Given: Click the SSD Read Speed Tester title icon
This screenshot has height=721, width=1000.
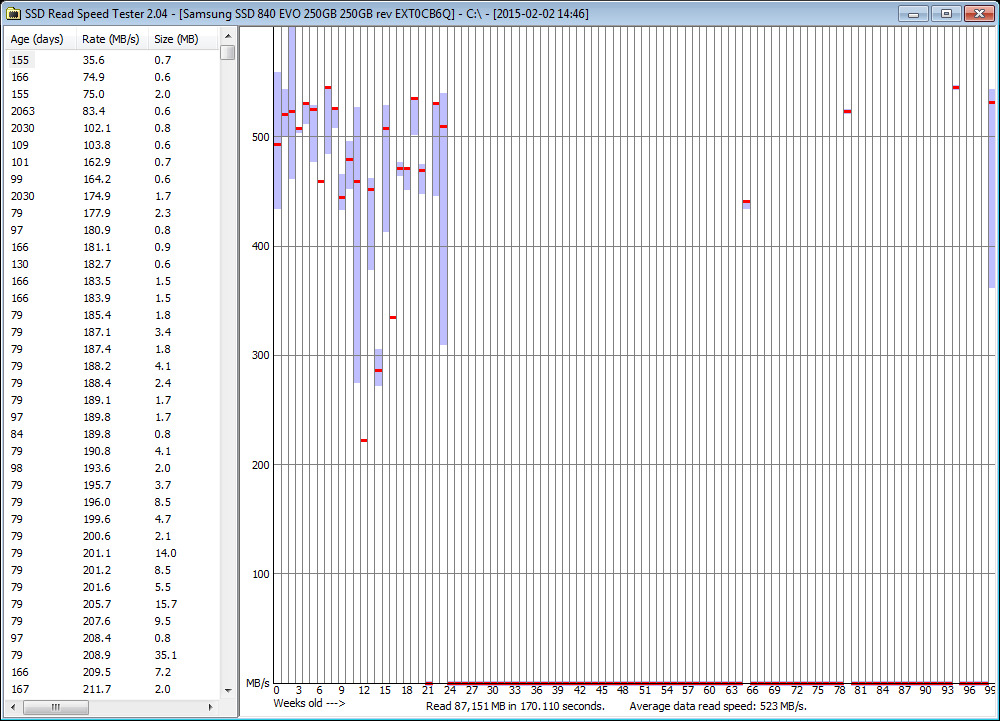Looking at the screenshot, I should click(13, 13).
